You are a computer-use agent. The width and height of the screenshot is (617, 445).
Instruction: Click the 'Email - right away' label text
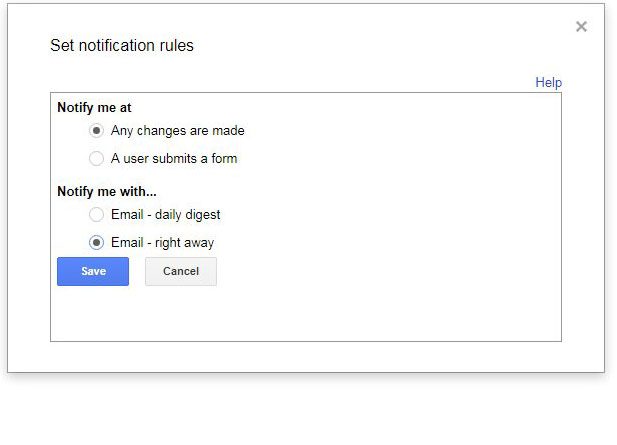(162, 243)
